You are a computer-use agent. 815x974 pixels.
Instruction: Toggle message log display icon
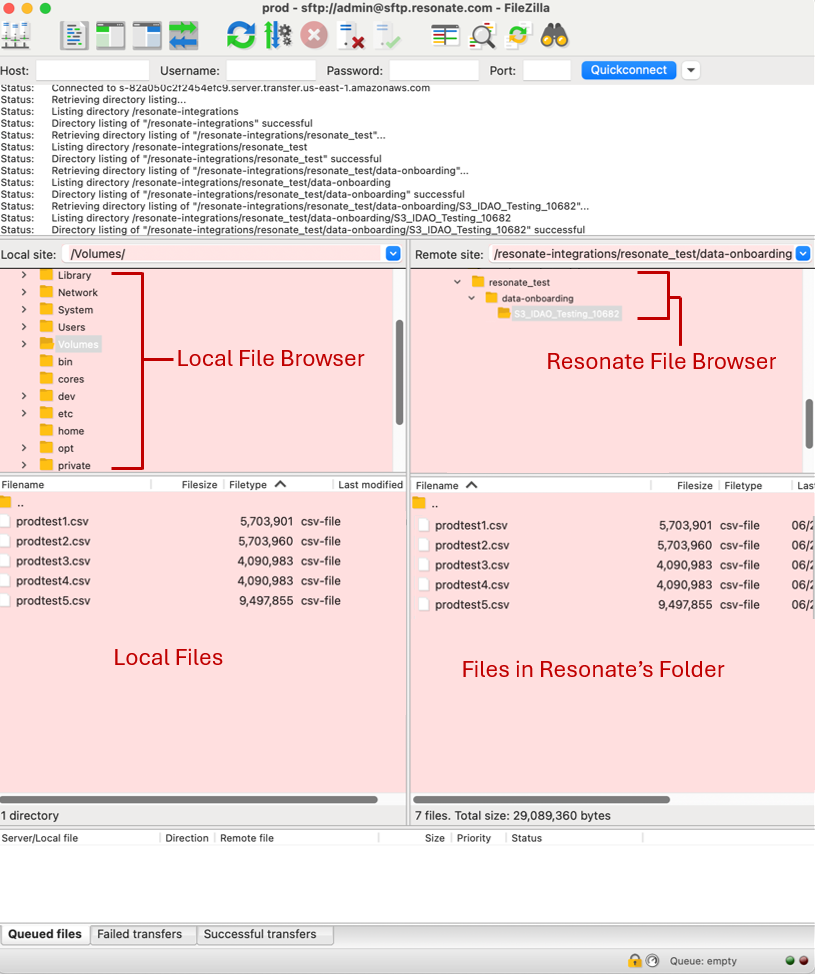tap(74, 35)
